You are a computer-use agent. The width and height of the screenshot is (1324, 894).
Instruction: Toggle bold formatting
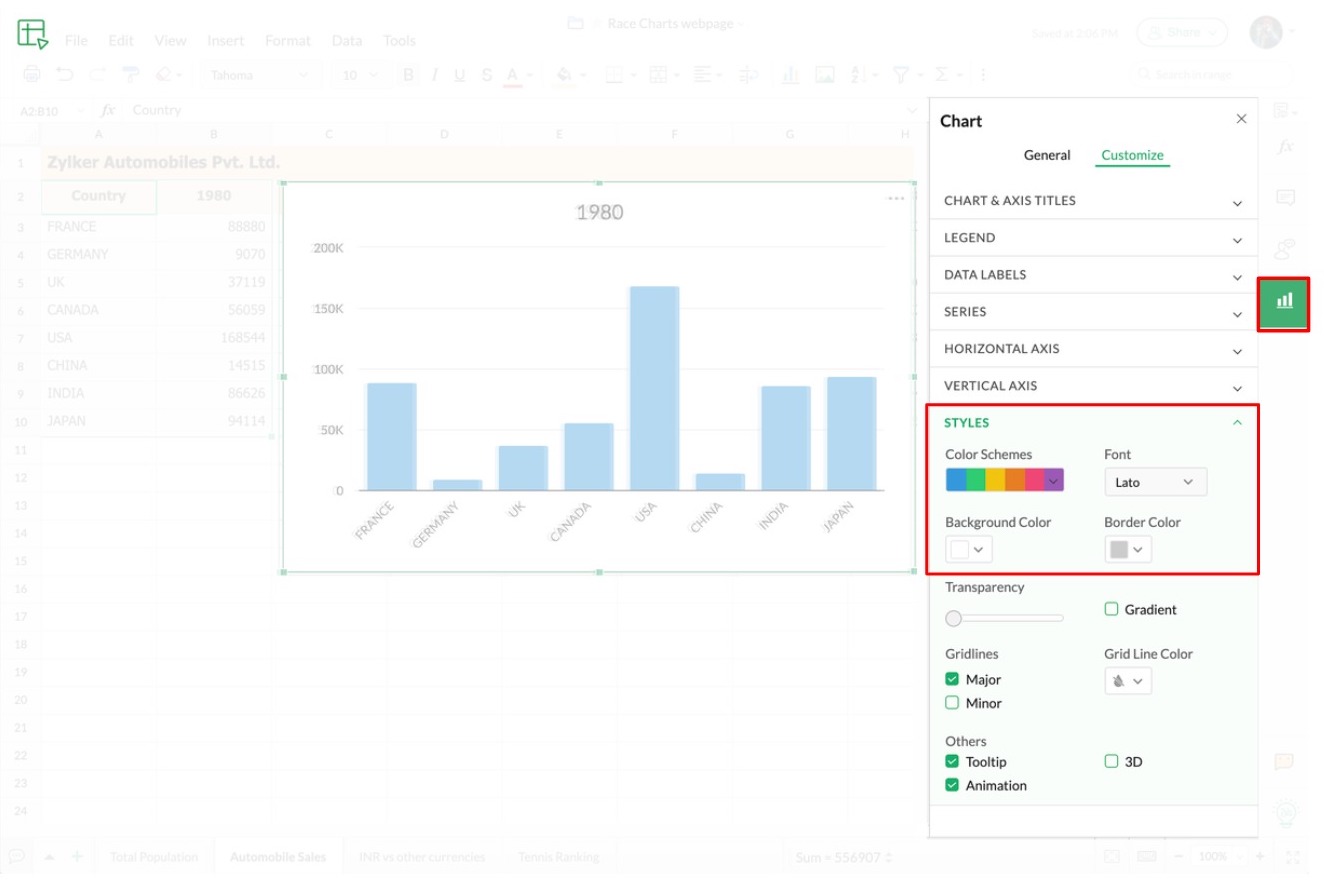coord(408,75)
